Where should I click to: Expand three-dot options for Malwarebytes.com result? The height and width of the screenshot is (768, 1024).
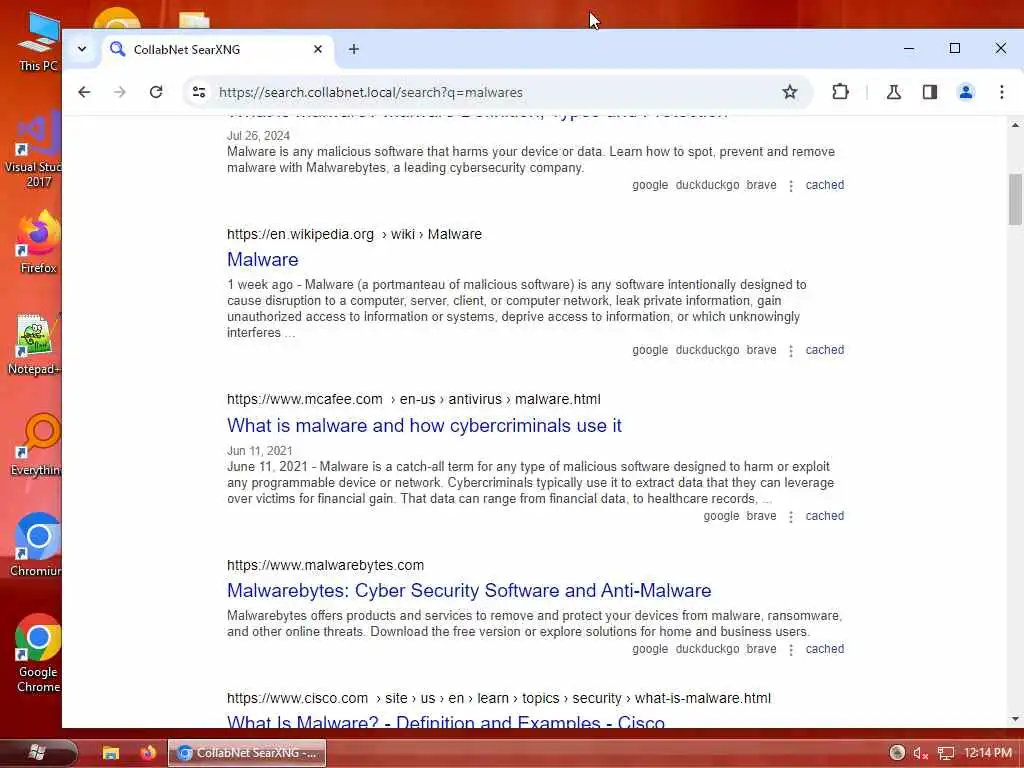(x=791, y=650)
